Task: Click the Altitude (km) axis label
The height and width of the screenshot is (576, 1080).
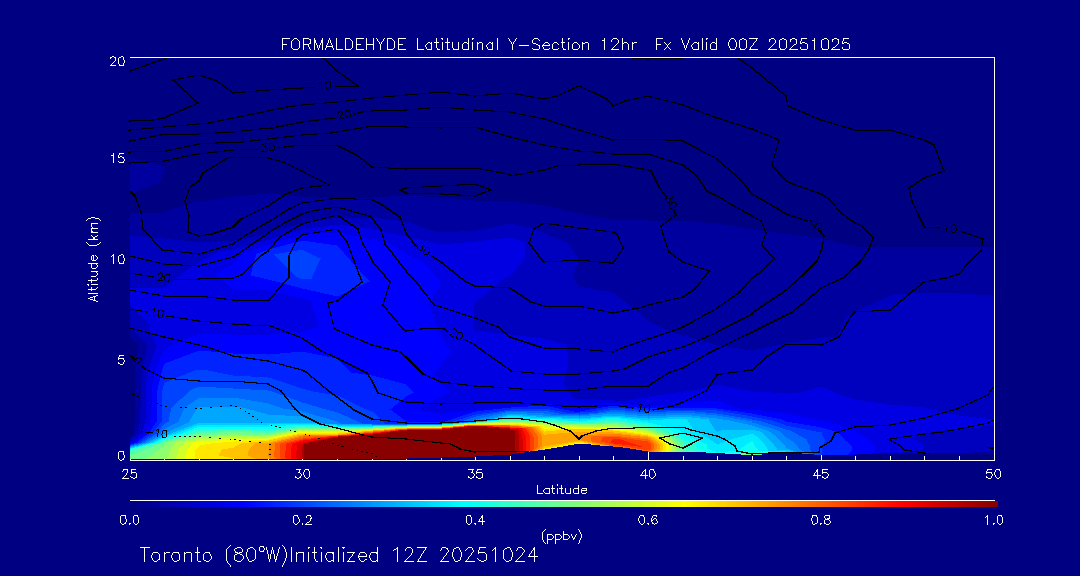Action: coord(93,259)
